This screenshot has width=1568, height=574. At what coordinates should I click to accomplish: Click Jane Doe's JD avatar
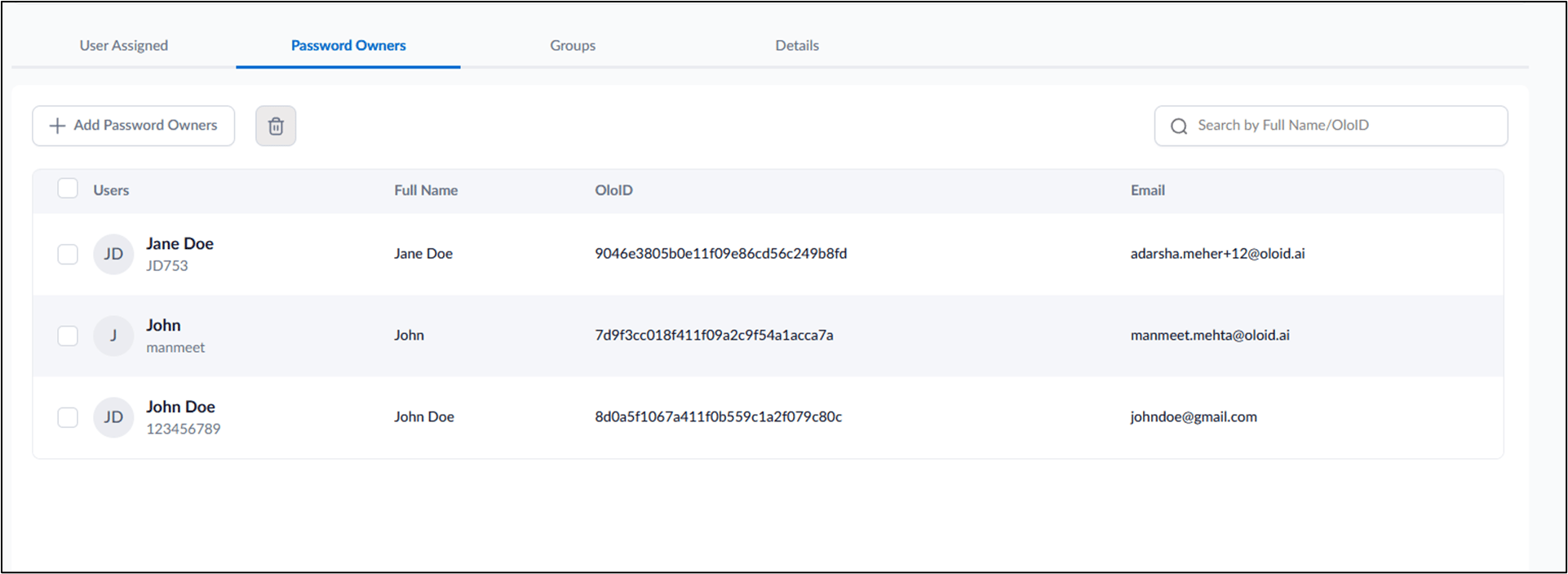click(x=113, y=254)
